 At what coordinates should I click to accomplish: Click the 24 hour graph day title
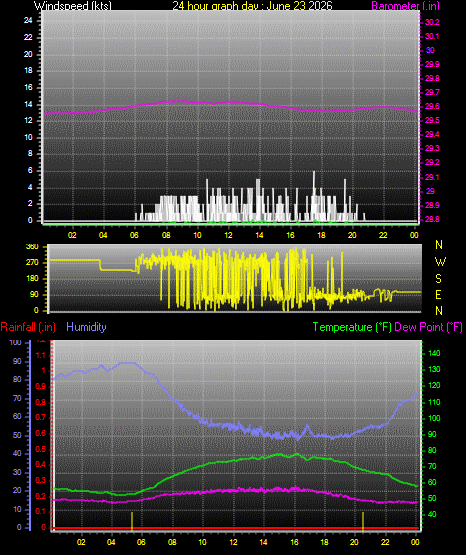coord(252,6)
